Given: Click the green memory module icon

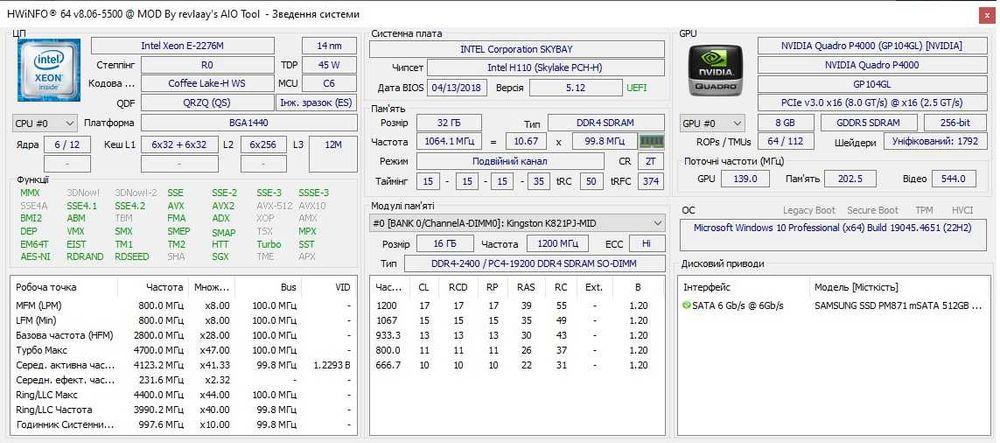Looking at the screenshot, I should (x=652, y=141).
